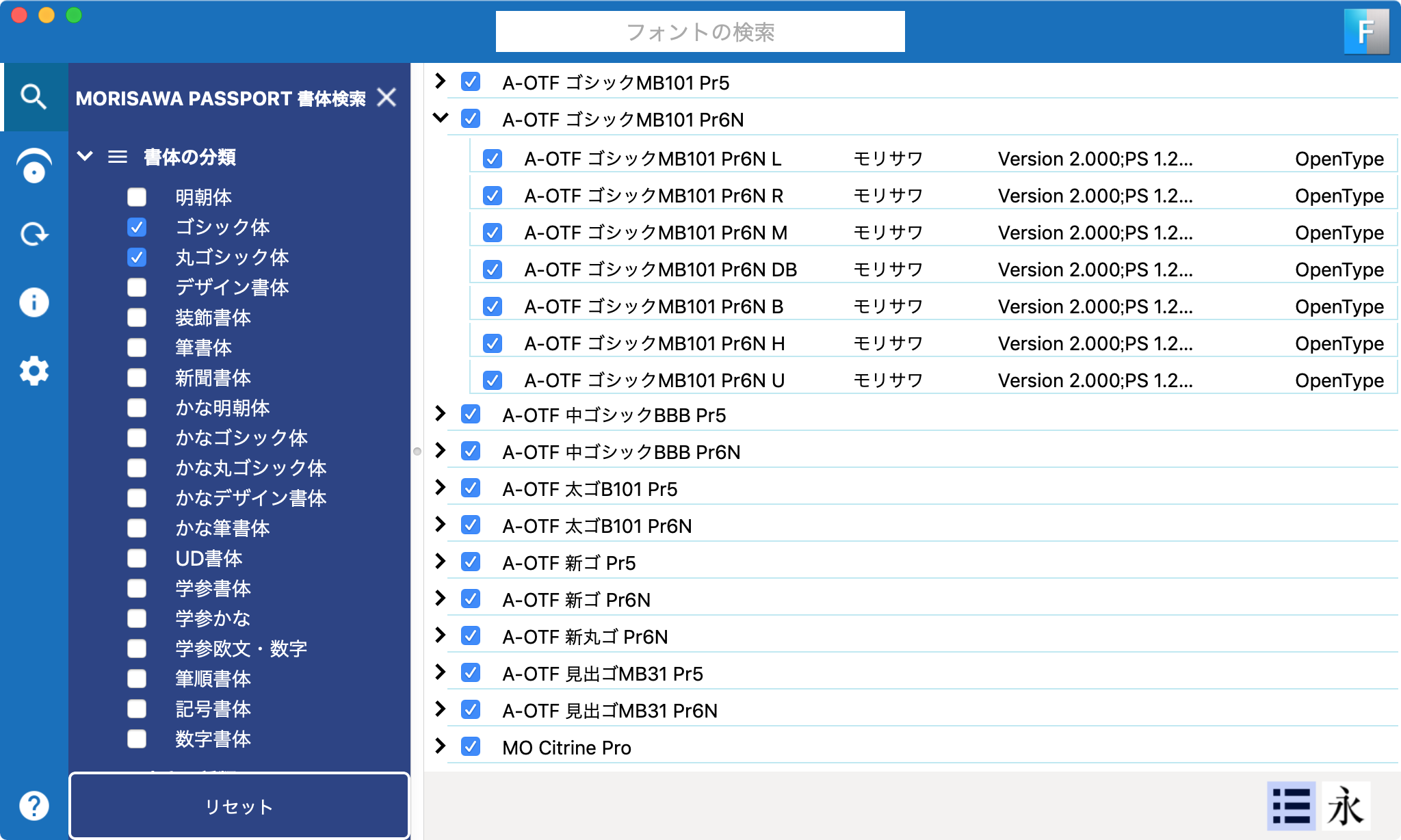Viewport: 1401px width, 840px height.
Task: Uncheck A-OTF ゴシックMB101 Pr5 family checkbox
Action: (x=471, y=82)
